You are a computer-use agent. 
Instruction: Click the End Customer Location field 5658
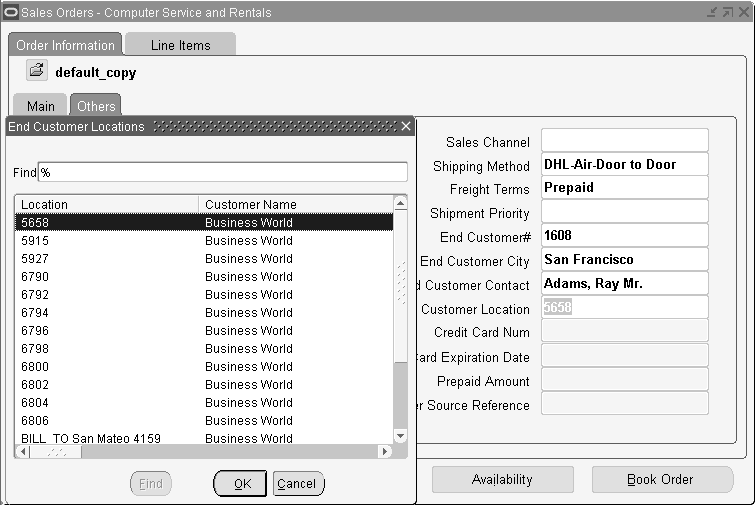[625, 307]
